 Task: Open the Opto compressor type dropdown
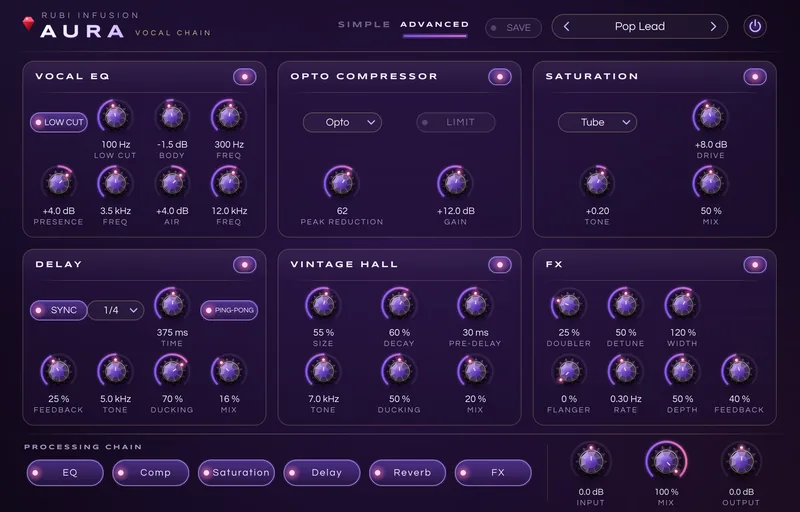pos(342,122)
